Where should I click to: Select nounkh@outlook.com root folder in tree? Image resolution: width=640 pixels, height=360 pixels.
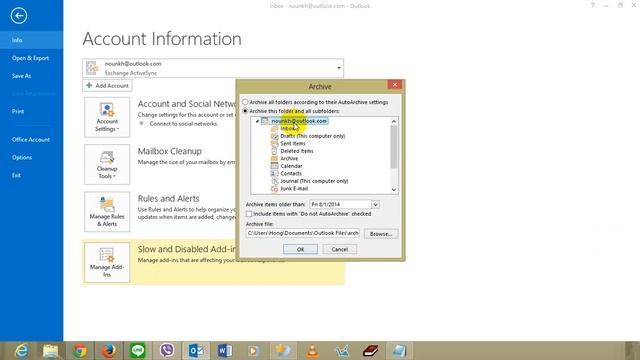point(299,121)
